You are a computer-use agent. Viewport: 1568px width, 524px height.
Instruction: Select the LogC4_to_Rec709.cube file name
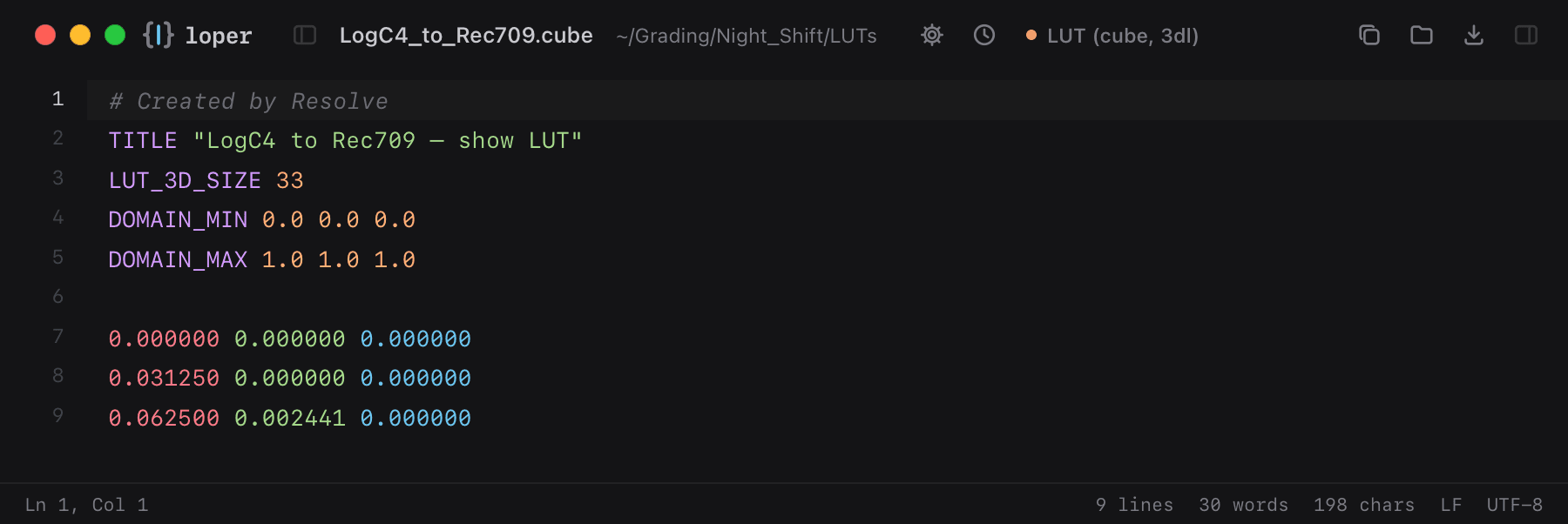click(x=466, y=36)
